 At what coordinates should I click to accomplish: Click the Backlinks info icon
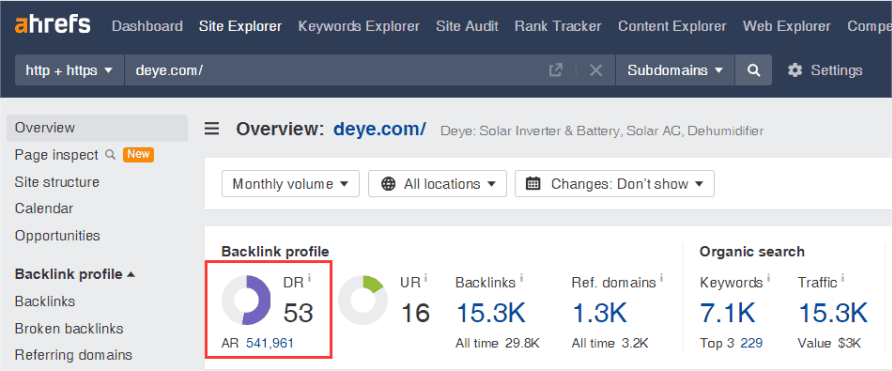521,278
